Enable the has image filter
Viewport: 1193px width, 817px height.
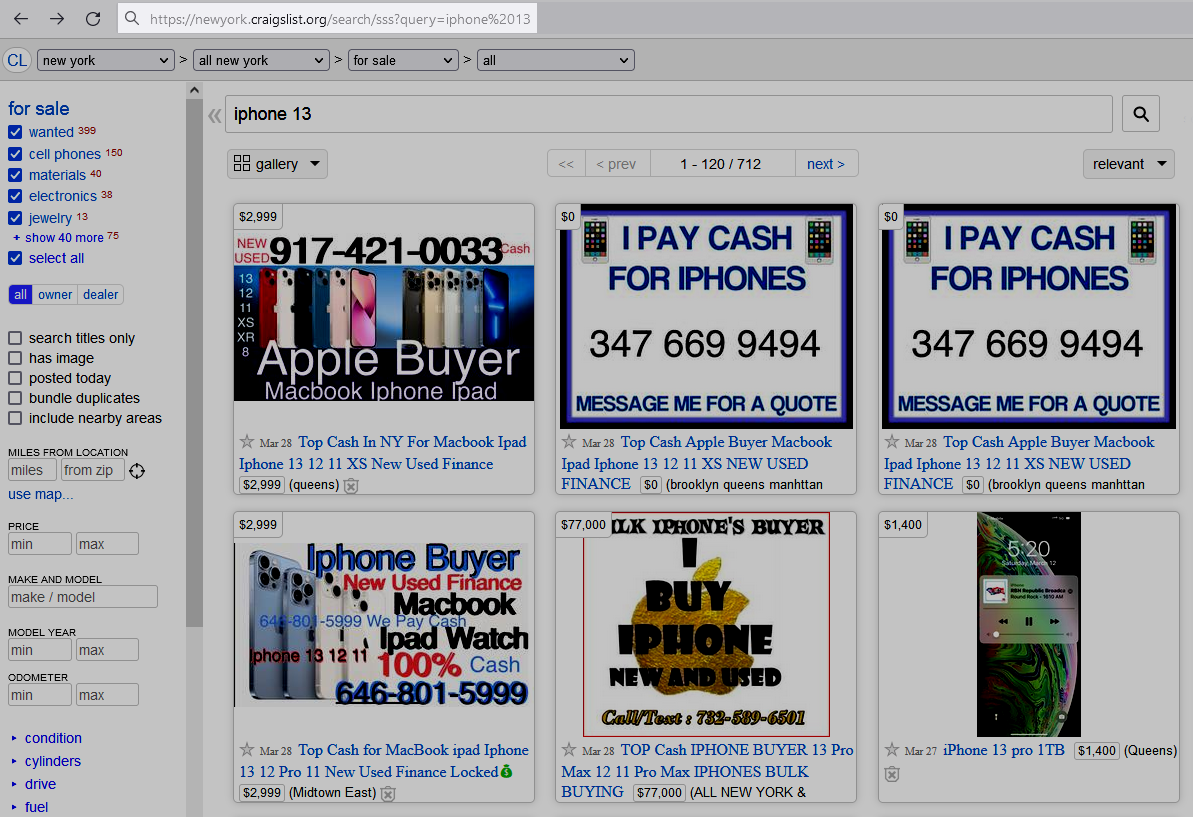pyautogui.click(x=14, y=358)
